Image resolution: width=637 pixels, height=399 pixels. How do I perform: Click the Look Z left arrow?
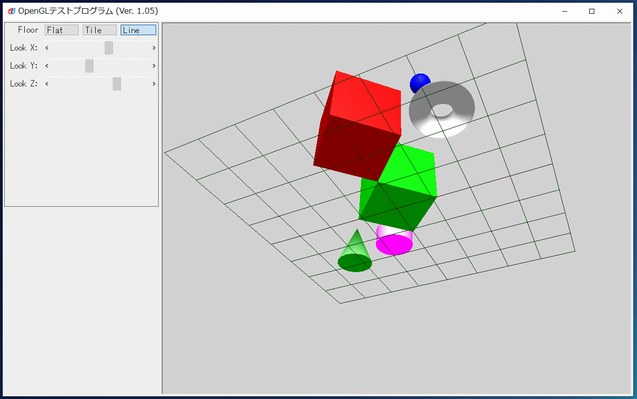pyautogui.click(x=47, y=84)
